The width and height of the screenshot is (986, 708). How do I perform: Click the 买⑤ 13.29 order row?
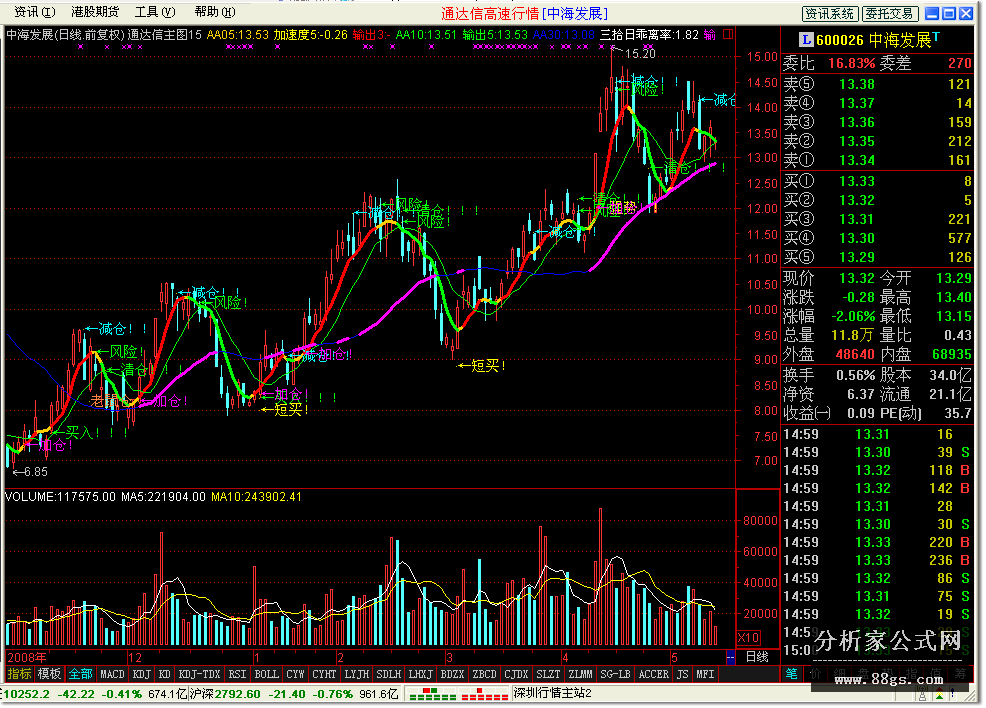pyautogui.click(x=877, y=257)
